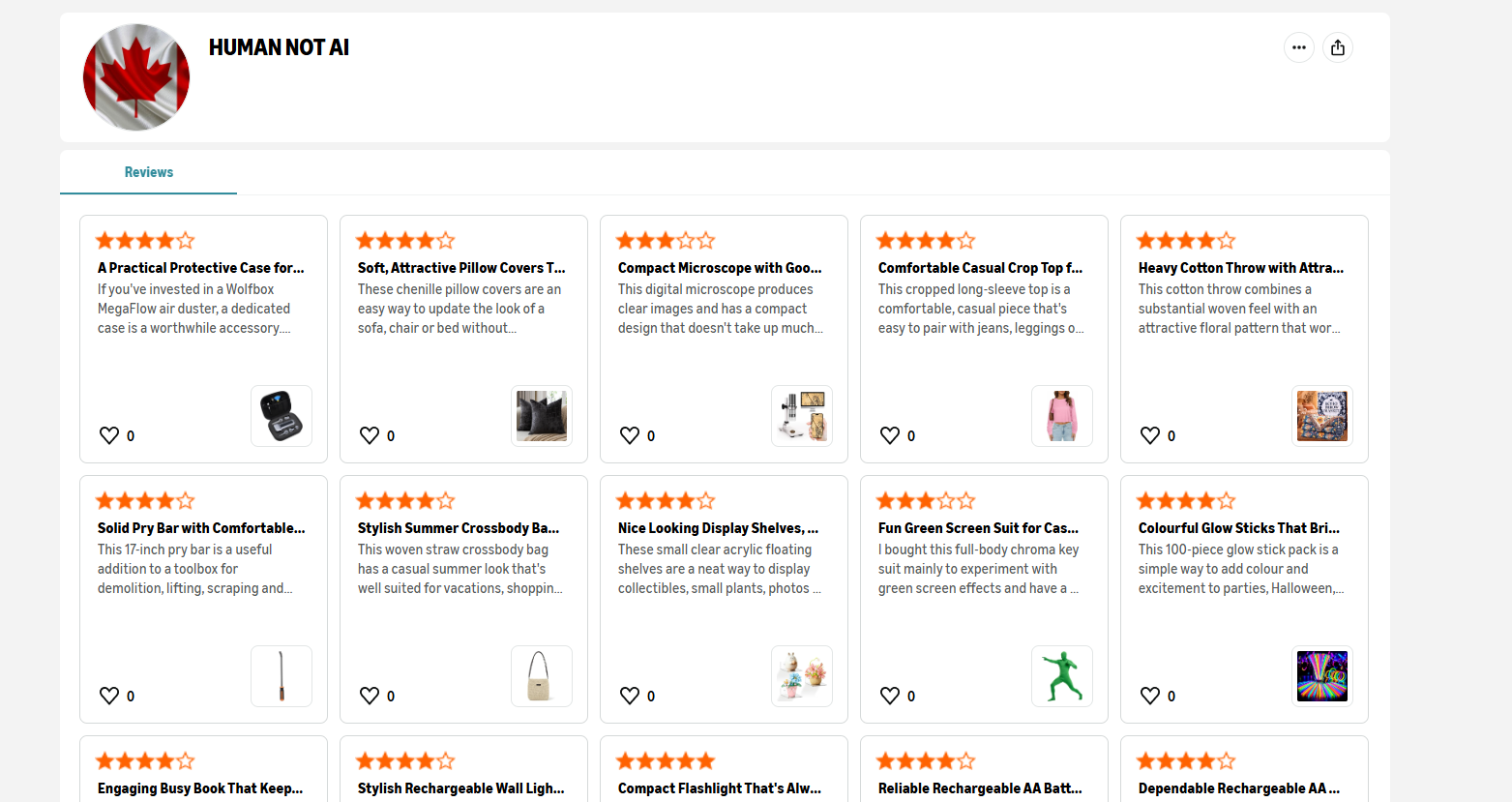Tap heart on Crossbody Bag review
This screenshot has width=1512, height=802.
pos(370,696)
